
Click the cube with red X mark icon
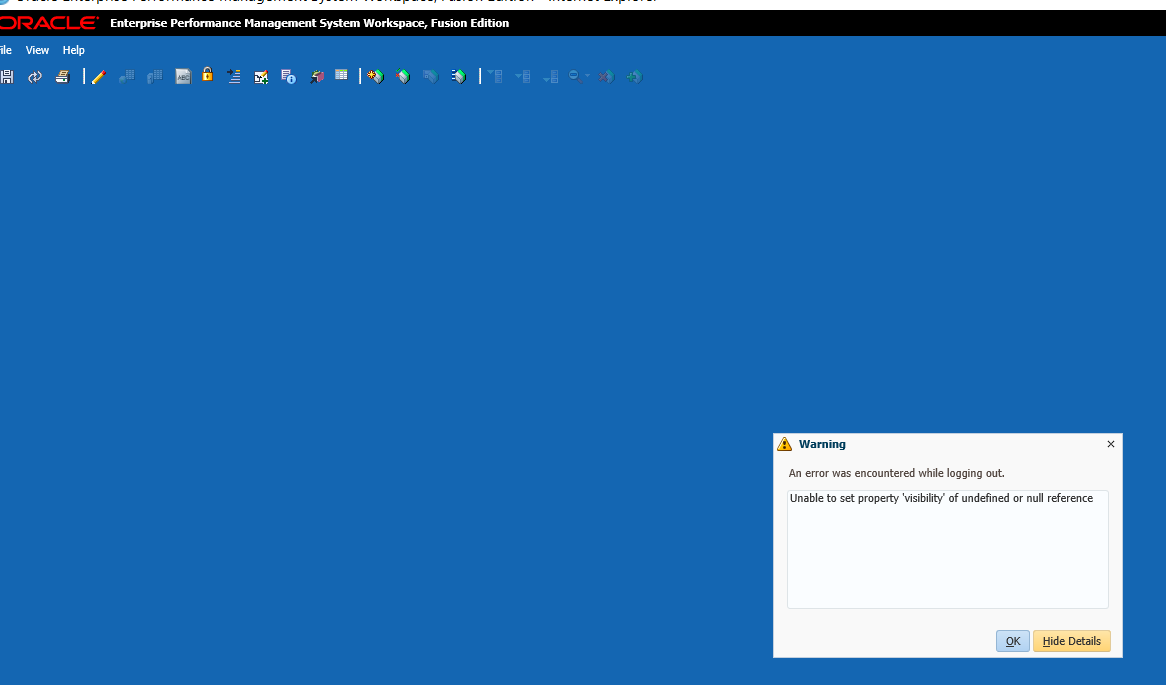coord(403,77)
